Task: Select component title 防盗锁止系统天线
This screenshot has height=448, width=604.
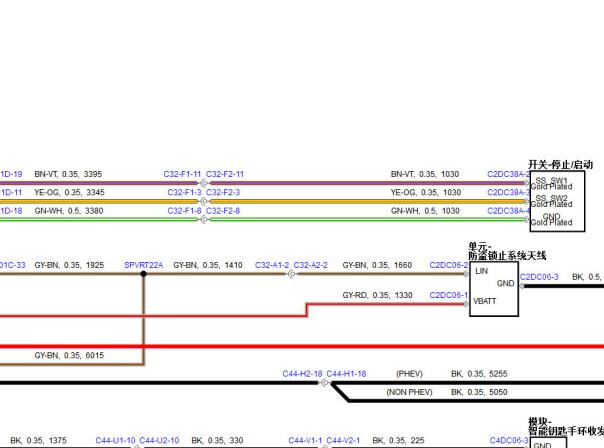Action: (x=507, y=255)
